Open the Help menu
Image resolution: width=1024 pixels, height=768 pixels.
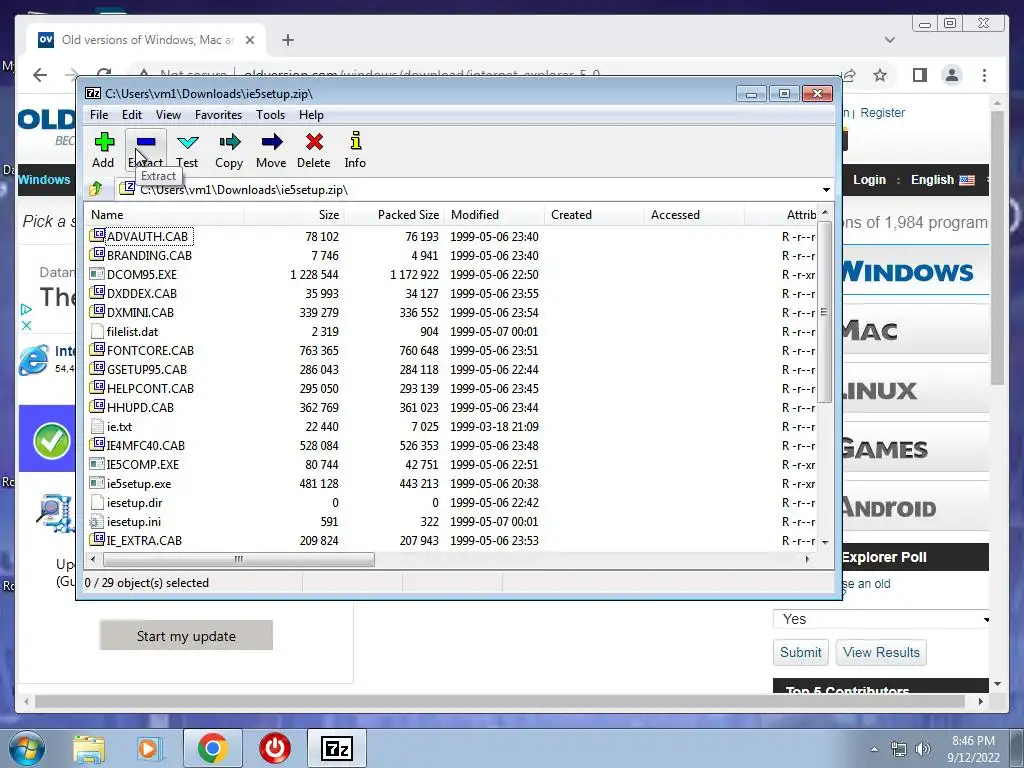coord(312,115)
